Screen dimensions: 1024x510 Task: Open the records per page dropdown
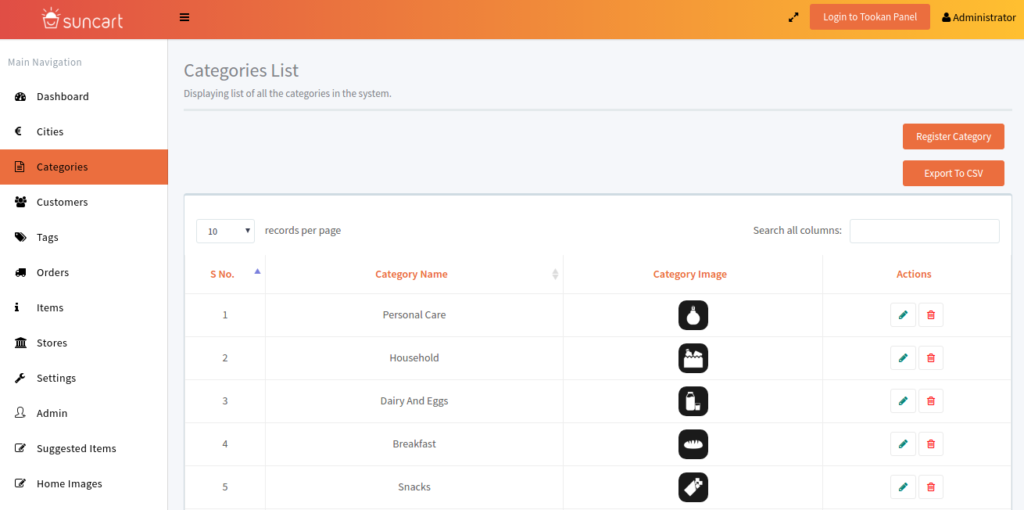[x=225, y=231]
